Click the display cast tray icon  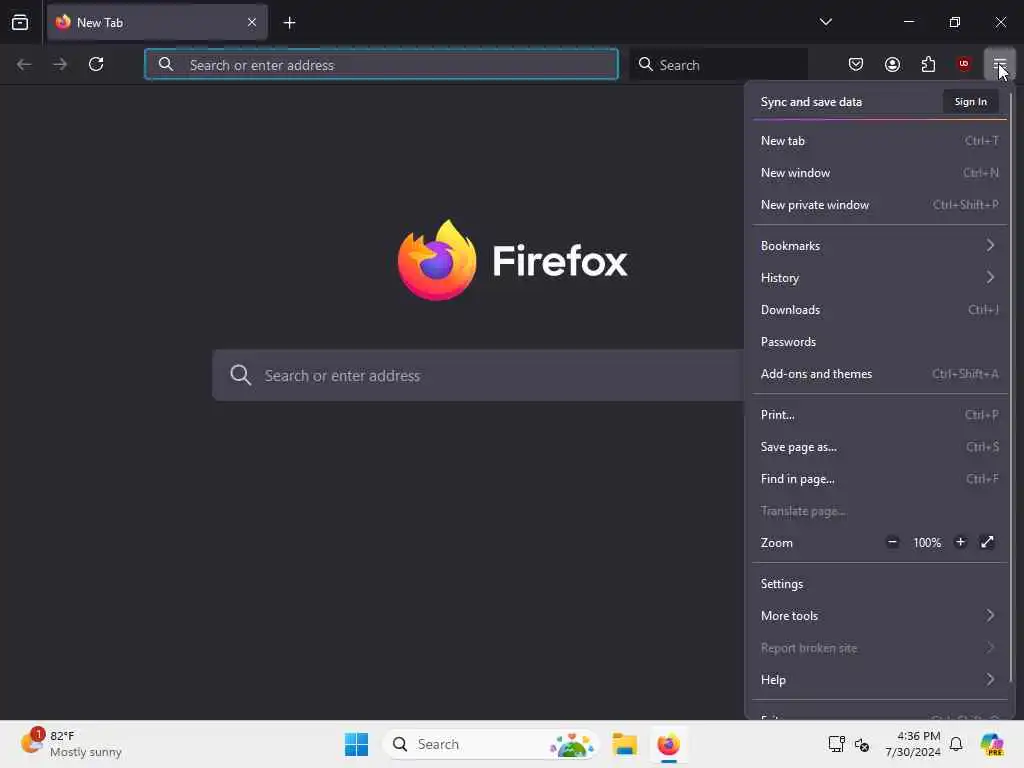pos(836,744)
